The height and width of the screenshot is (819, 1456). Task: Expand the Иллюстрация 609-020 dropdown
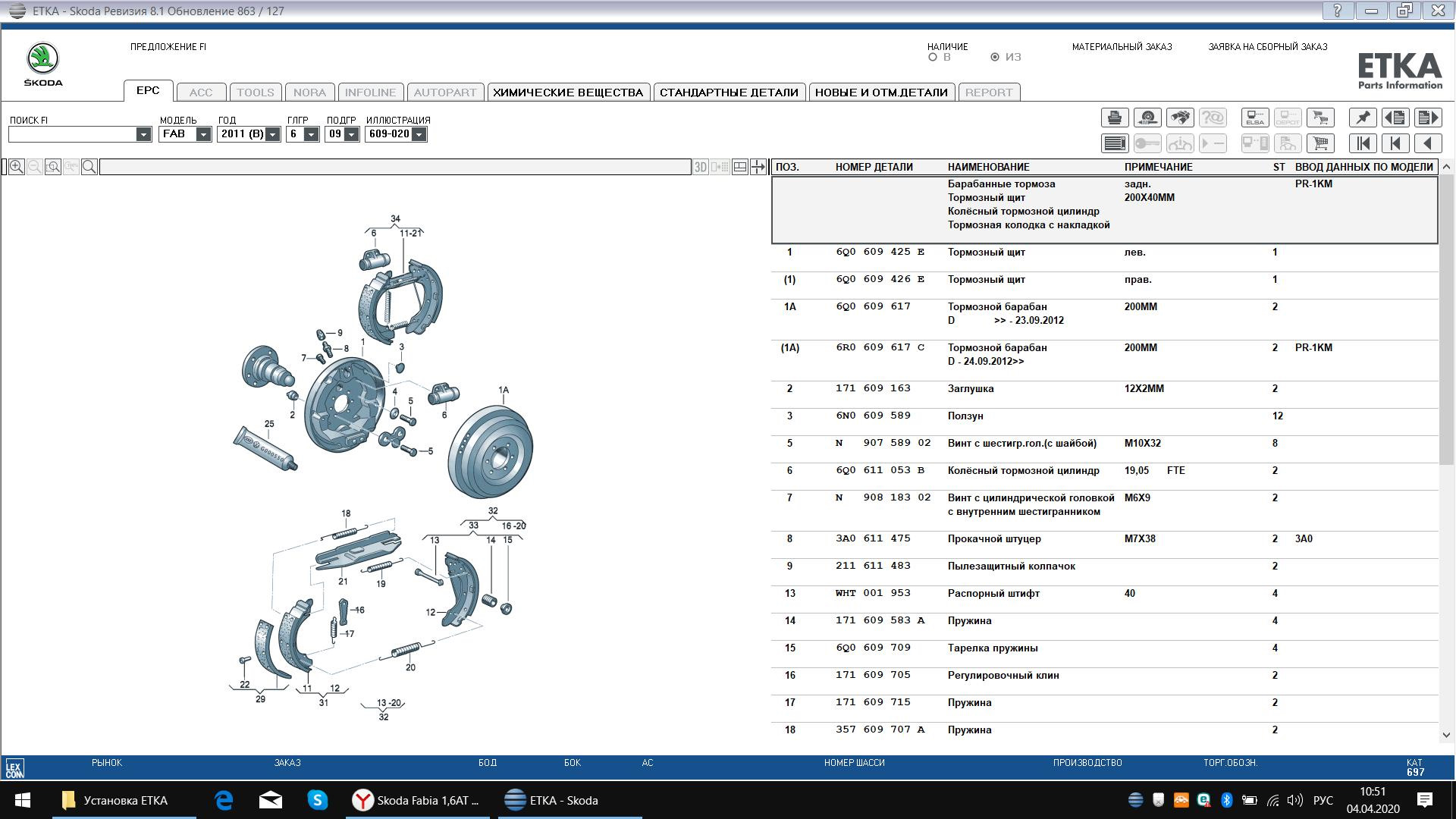[x=419, y=134]
